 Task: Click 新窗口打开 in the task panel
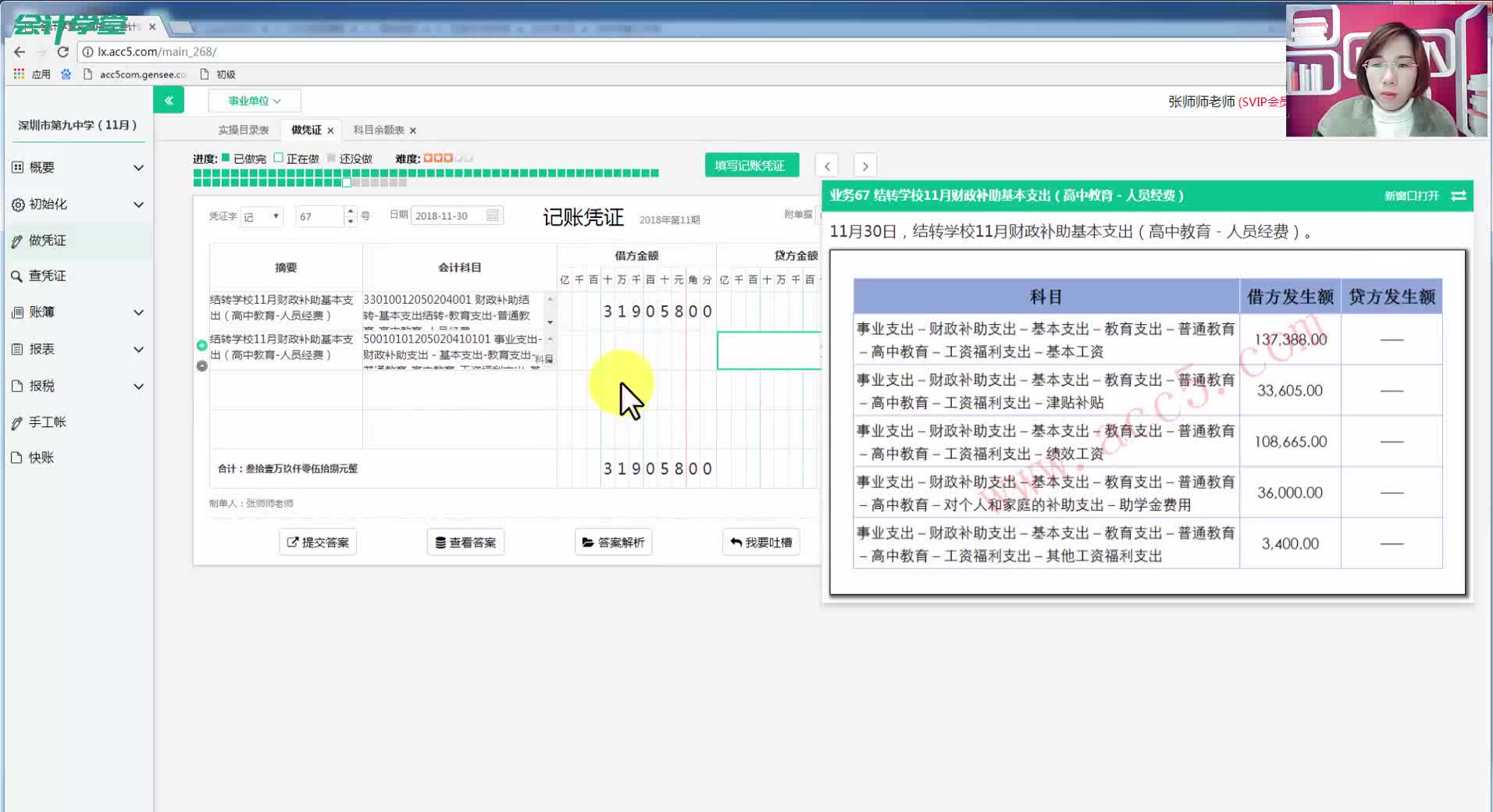pyautogui.click(x=1411, y=196)
